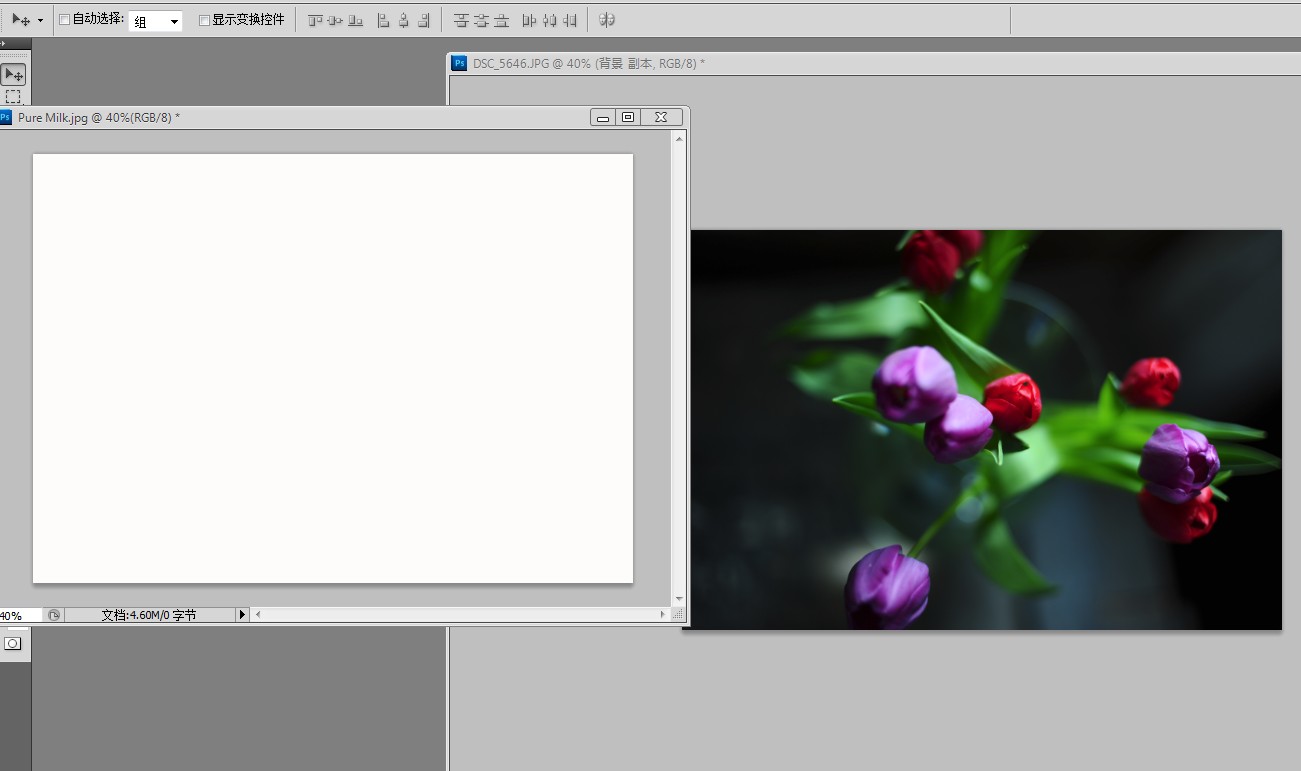Click the Distribute vertical centers icon
Image resolution: width=1301 pixels, height=771 pixels.
pyautogui.click(x=481, y=20)
